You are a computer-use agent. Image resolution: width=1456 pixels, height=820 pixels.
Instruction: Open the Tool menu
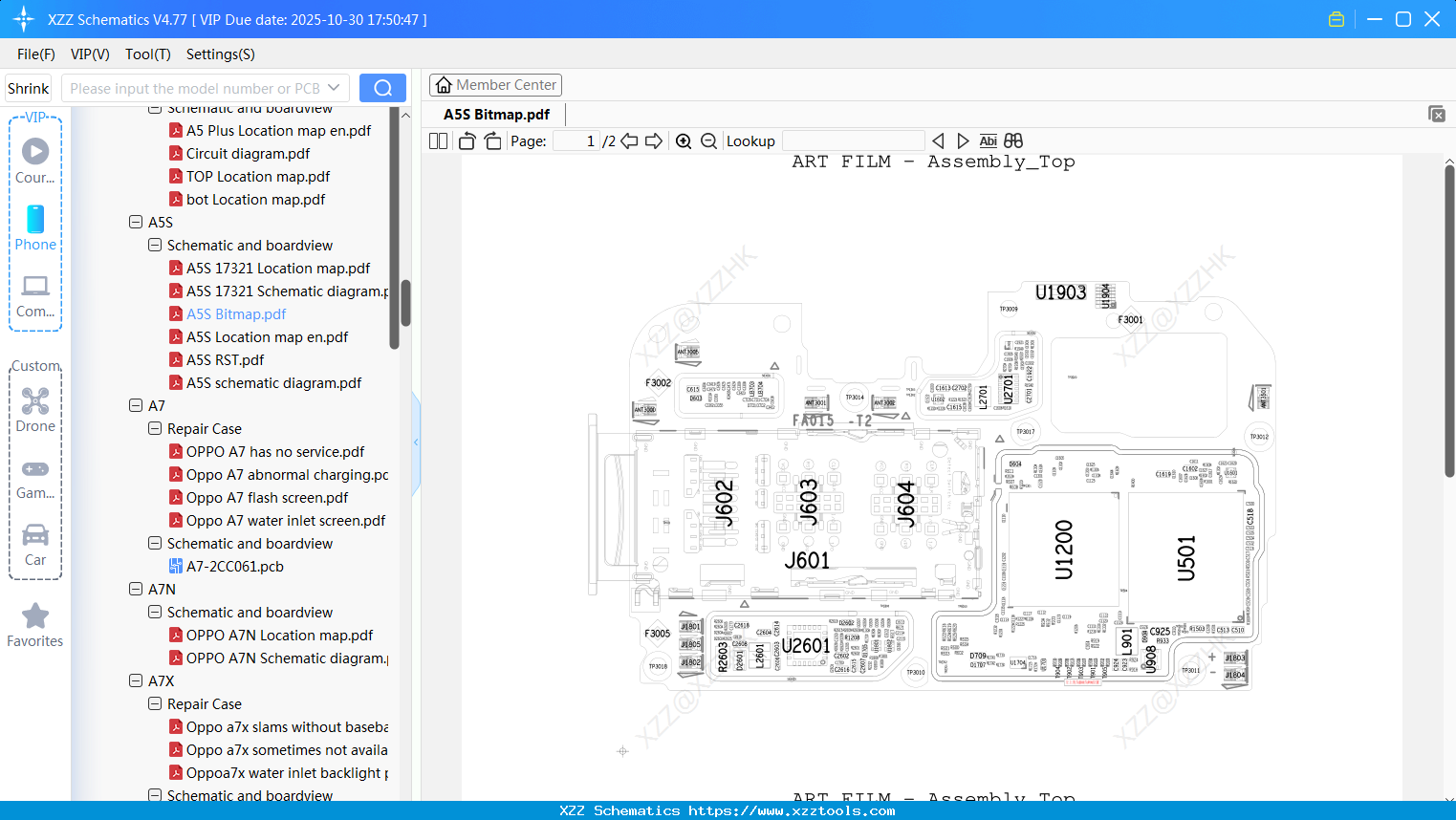(146, 54)
